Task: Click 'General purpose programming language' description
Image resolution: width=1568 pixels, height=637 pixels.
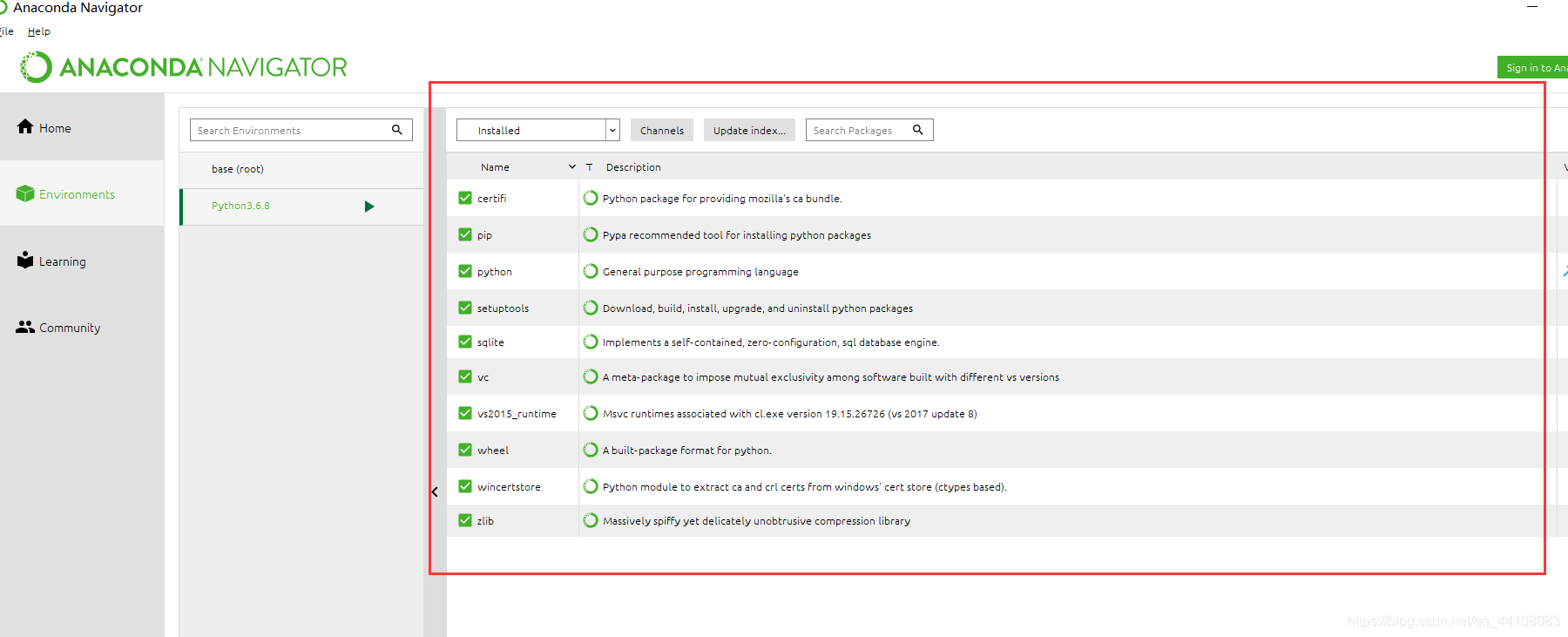Action: pos(700,272)
